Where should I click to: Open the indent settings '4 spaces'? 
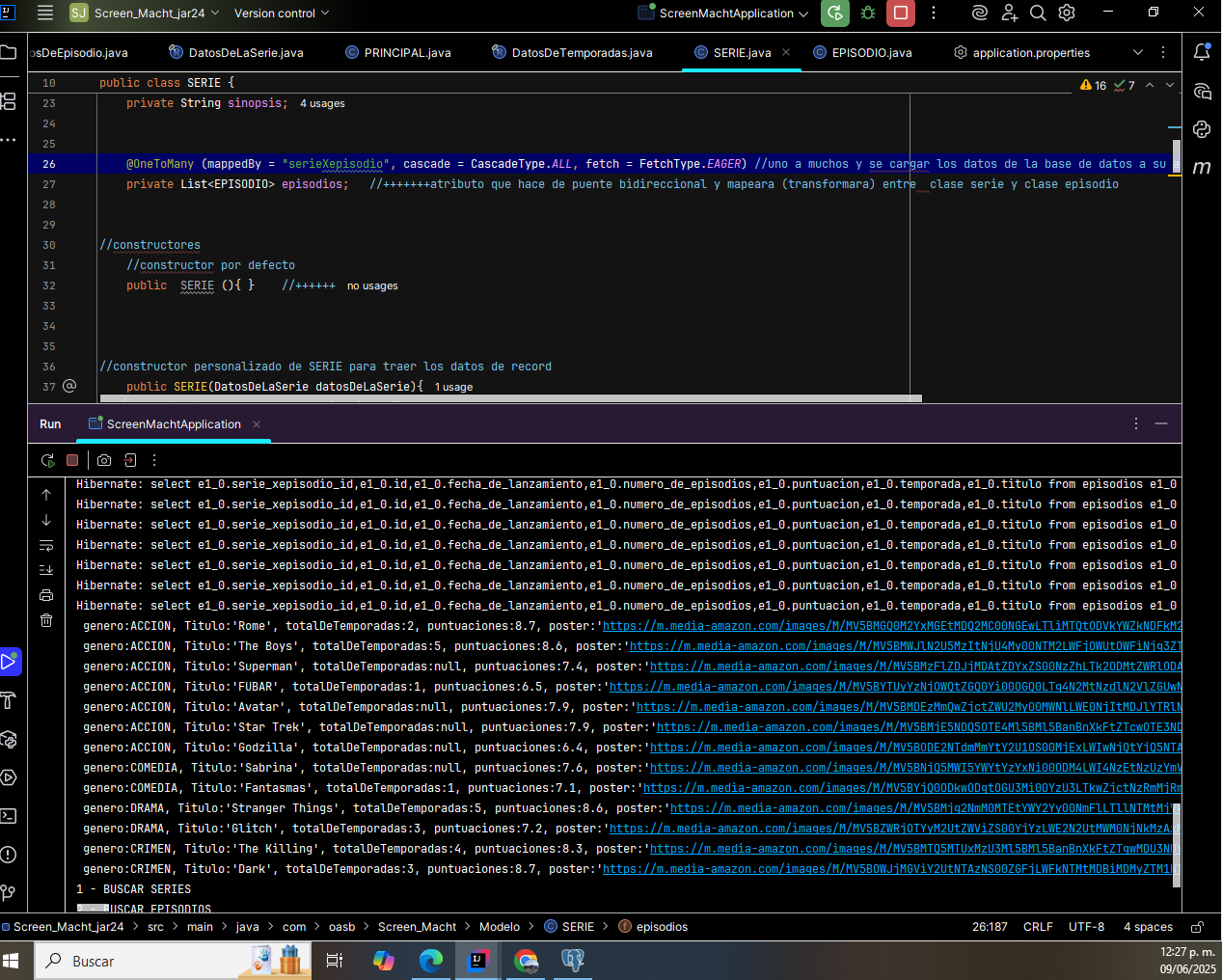tap(1148, 926)
